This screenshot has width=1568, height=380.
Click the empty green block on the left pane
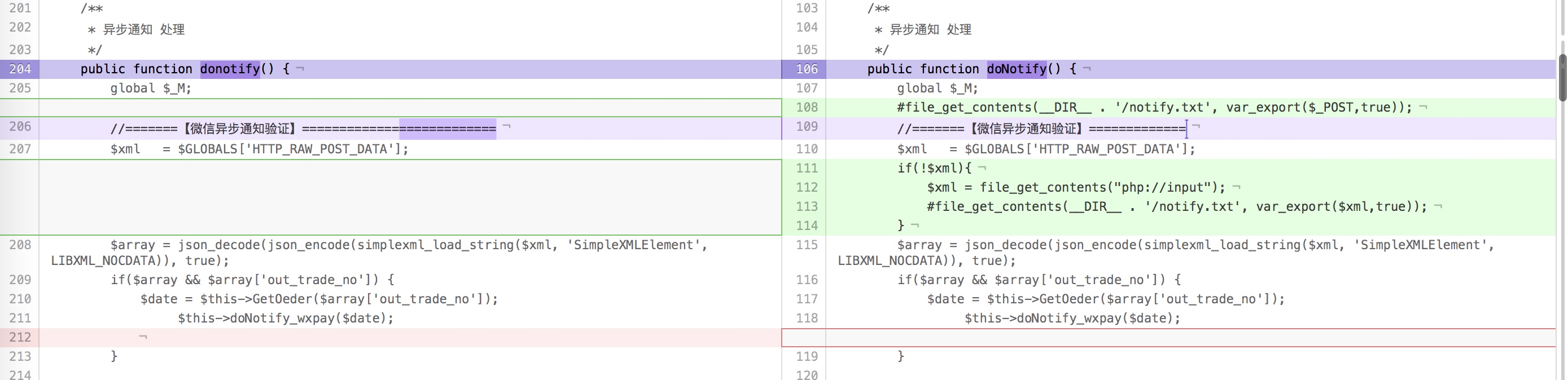(x=408, y=197)
